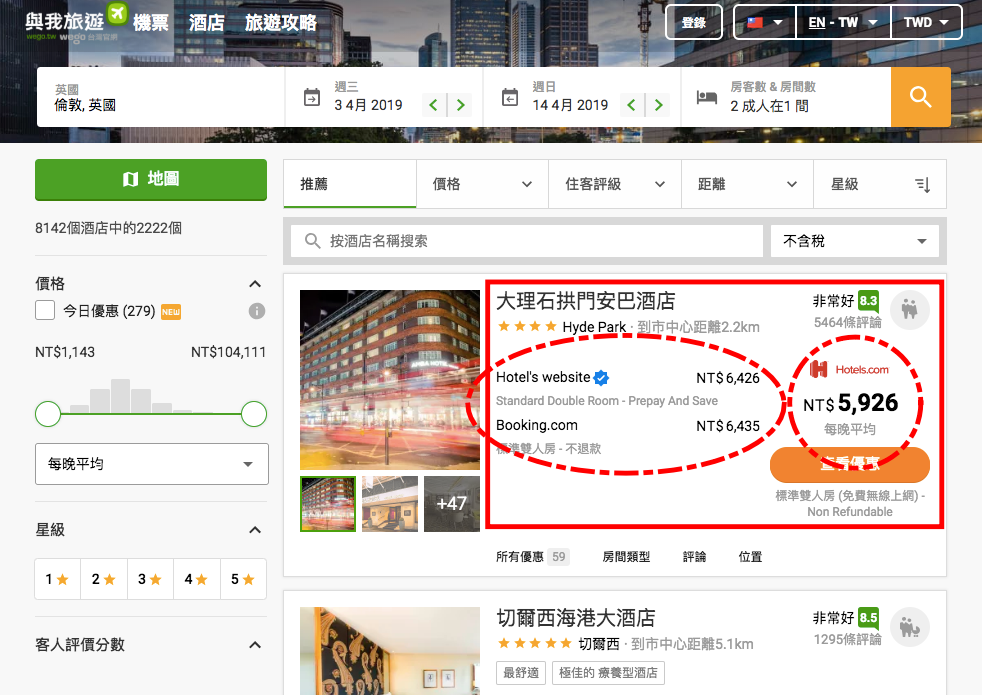Click the Taiwan flag icon
The image size is (982, 695).
[755, 23]
